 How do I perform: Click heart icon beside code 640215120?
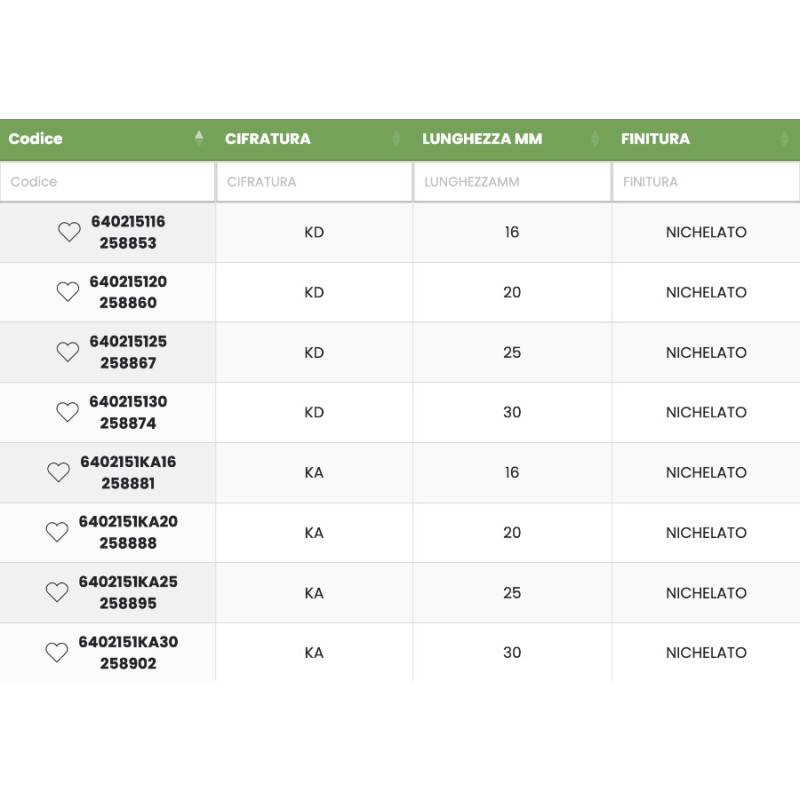click(68, 292)
